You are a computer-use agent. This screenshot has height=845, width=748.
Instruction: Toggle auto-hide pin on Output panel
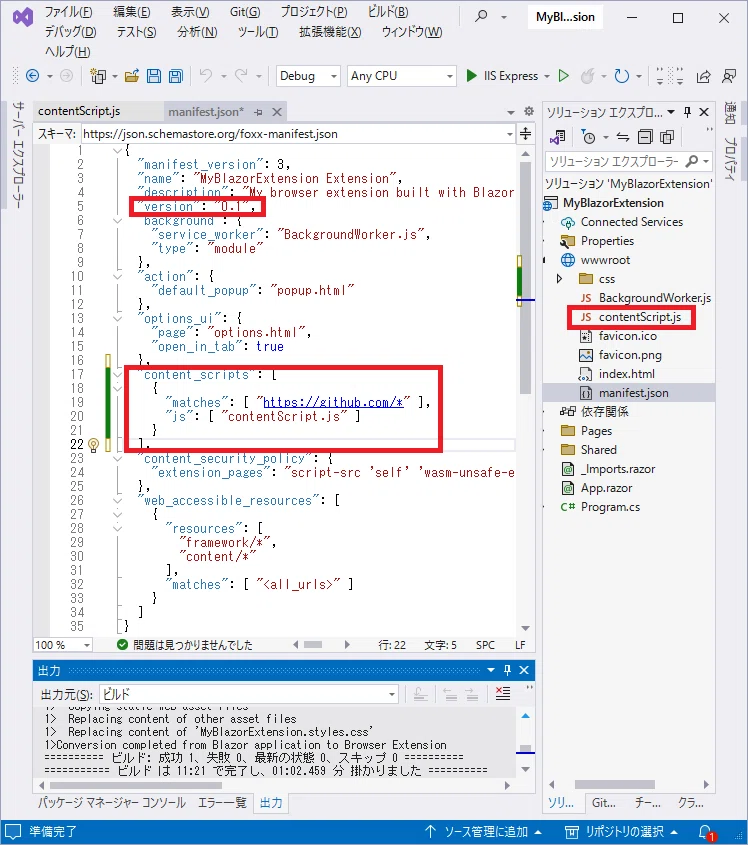pos(507,670)
